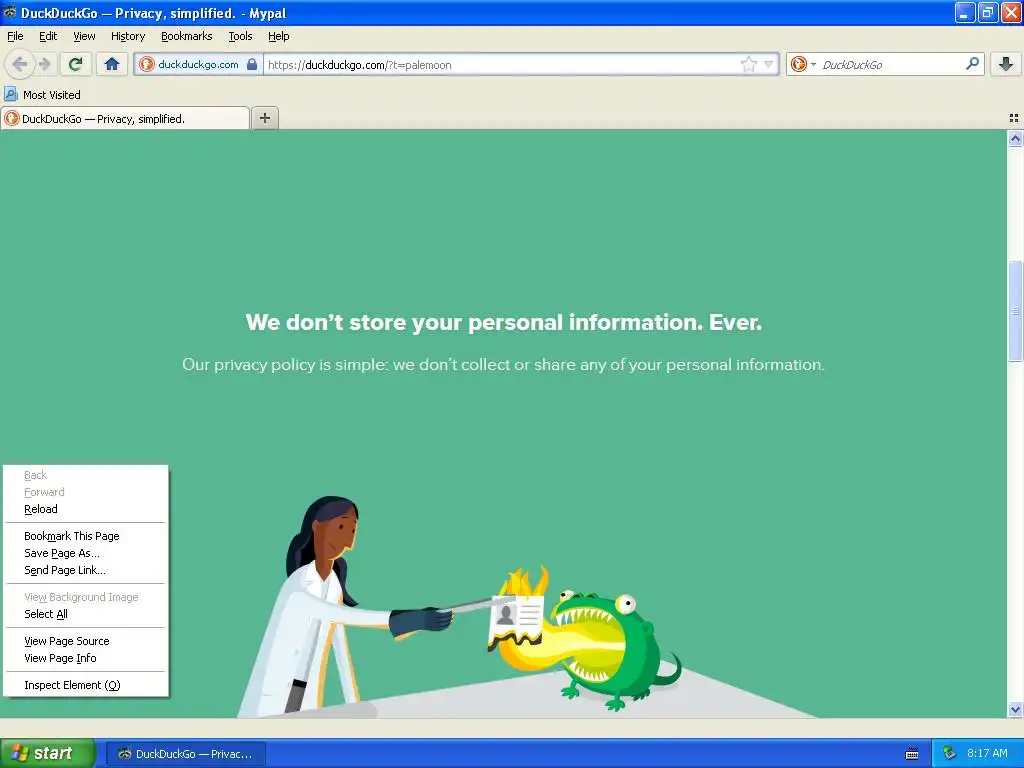Click the Back navigation arrow button
The image size is (1024, 768).
20,64
